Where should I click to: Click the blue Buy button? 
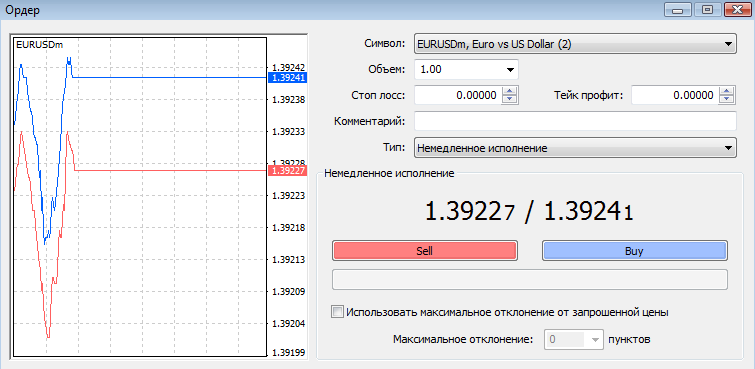point(635,250)
